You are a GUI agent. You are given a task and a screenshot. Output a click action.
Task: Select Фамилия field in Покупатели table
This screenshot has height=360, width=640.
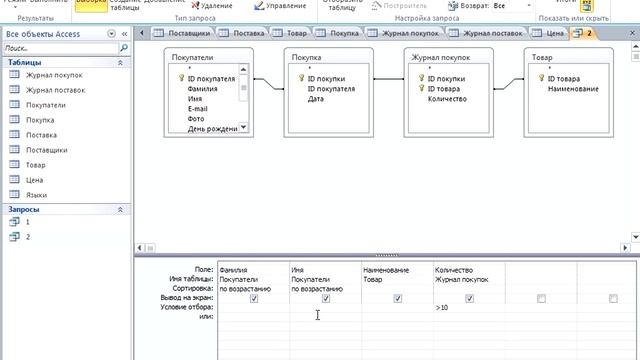(202, 89)
